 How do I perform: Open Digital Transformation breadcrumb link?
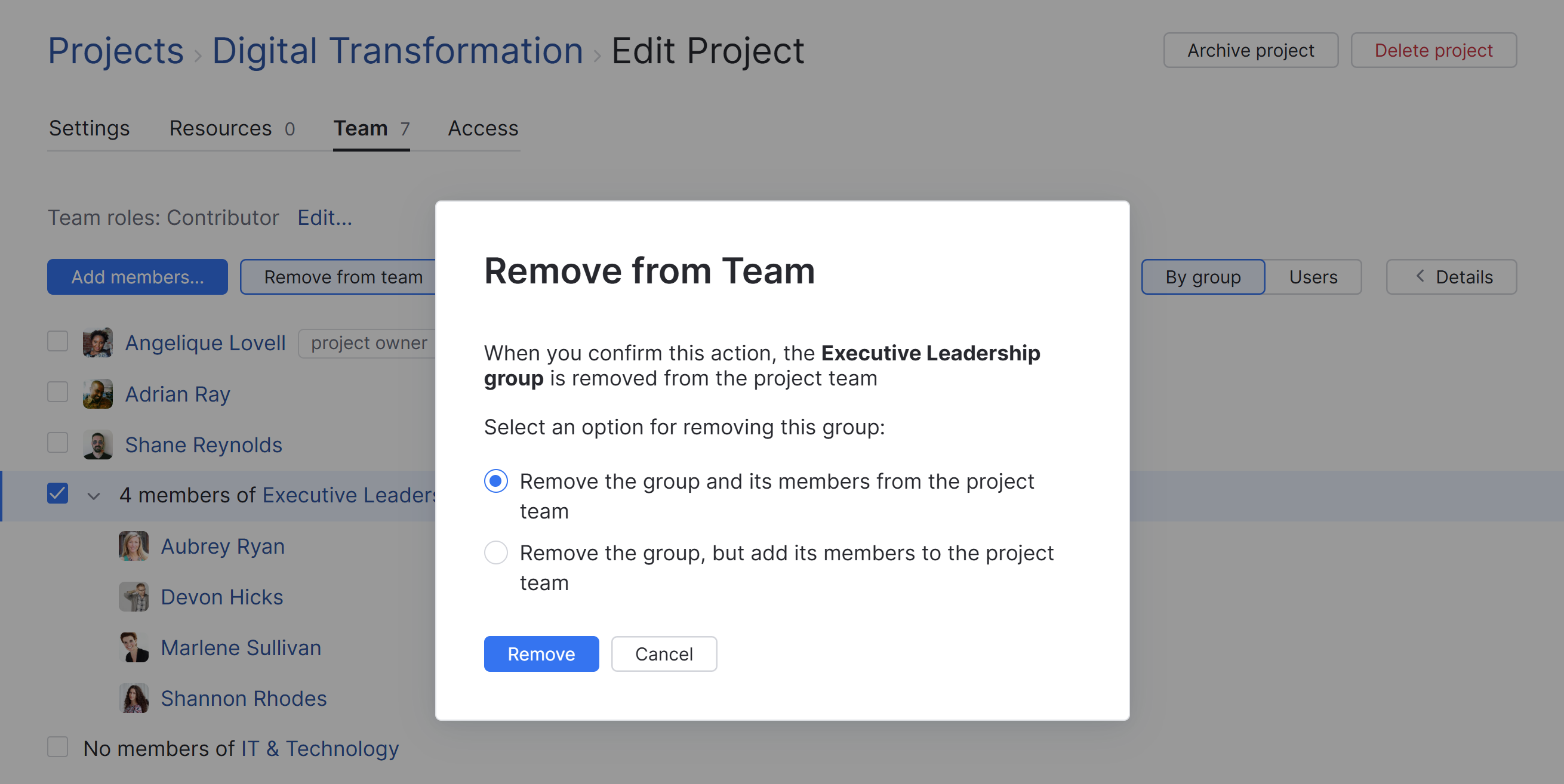pos(397,50)
